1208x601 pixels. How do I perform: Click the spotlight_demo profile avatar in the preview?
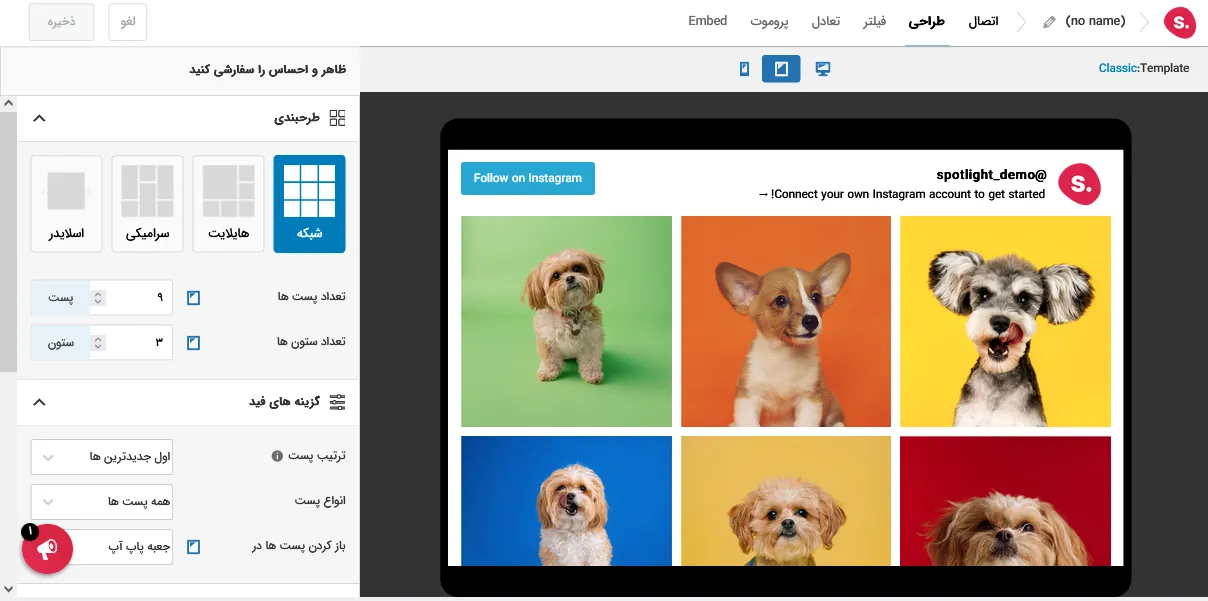(x=1079, y=184)
